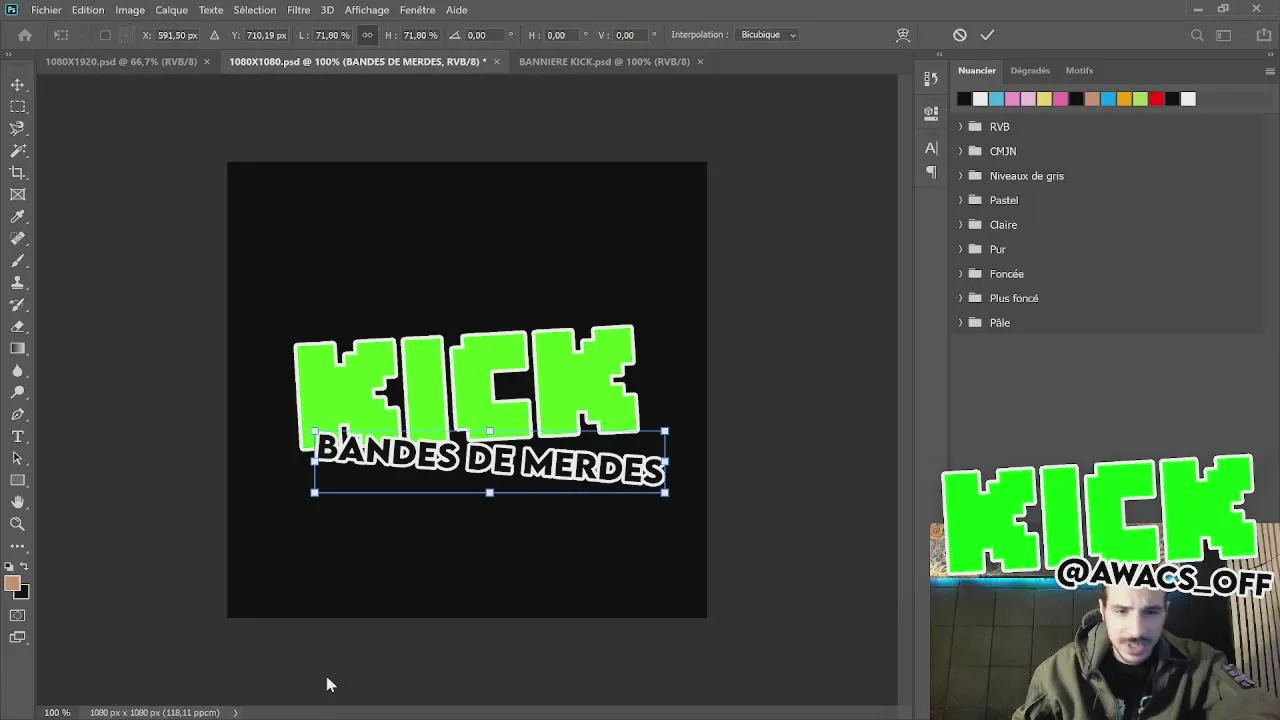Switch to the Dégradés tab
Viewport: 1280px width, 720px height.
[x=1030, y=71]
